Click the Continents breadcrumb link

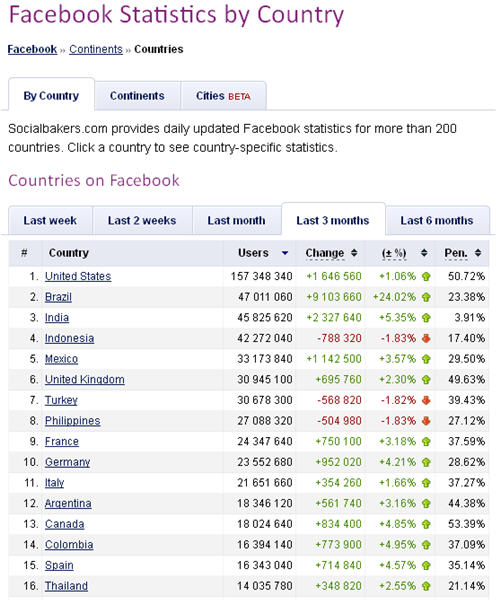click(96, 49)
